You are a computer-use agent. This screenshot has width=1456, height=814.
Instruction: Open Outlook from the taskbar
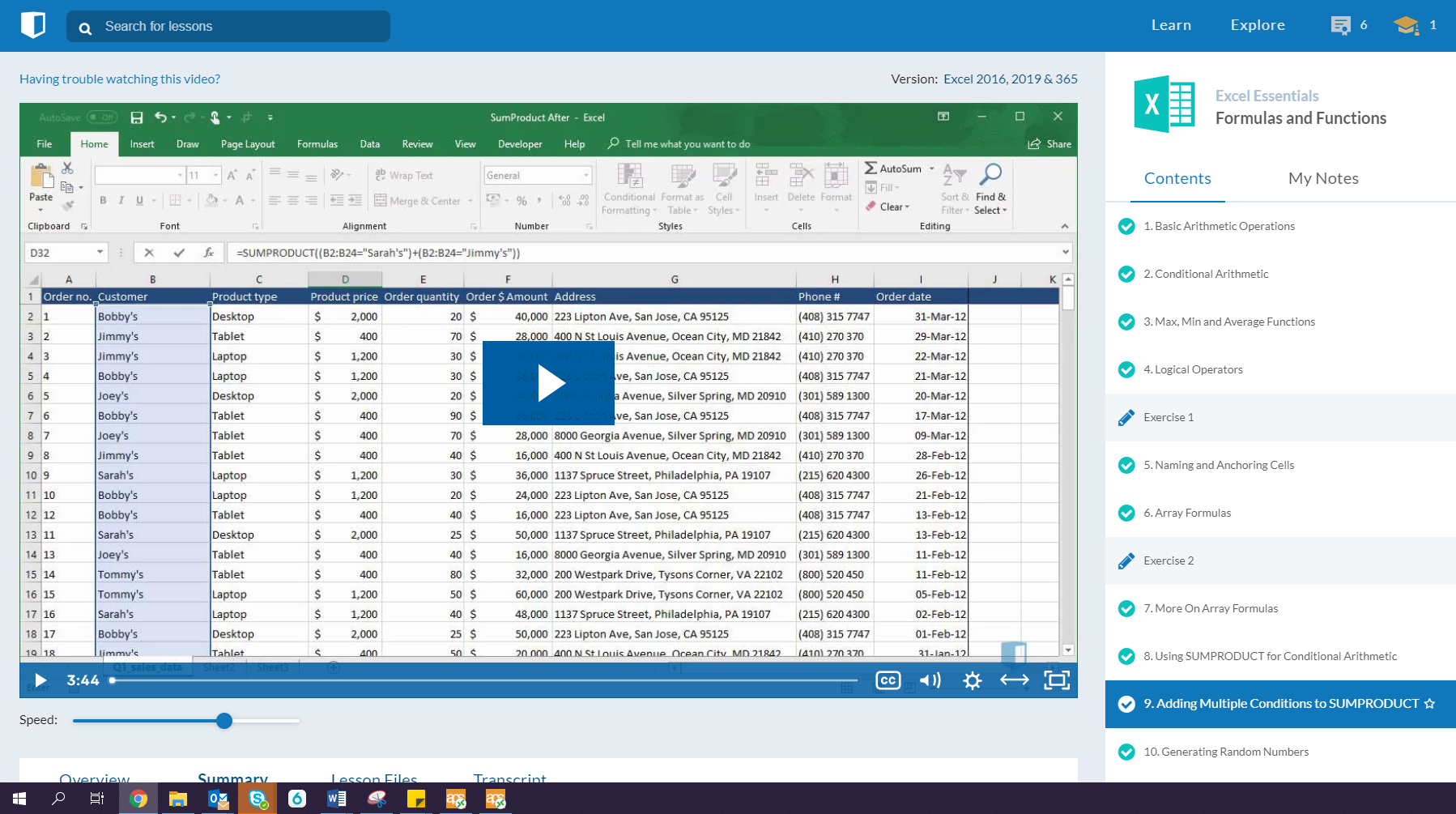[218, 799]
